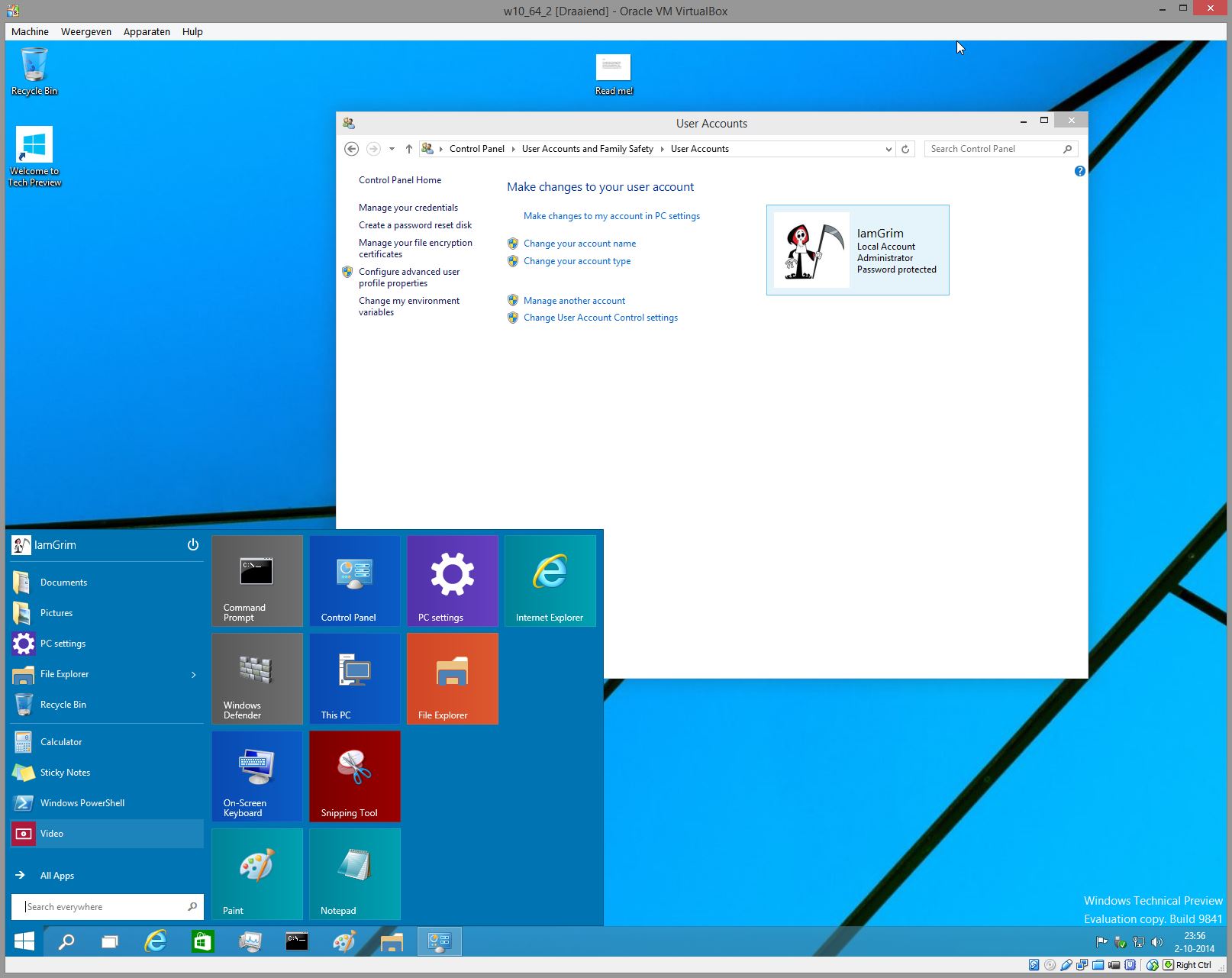Click the Search everywhere box
Viewport: 1232px width, 978px height.
108,906
